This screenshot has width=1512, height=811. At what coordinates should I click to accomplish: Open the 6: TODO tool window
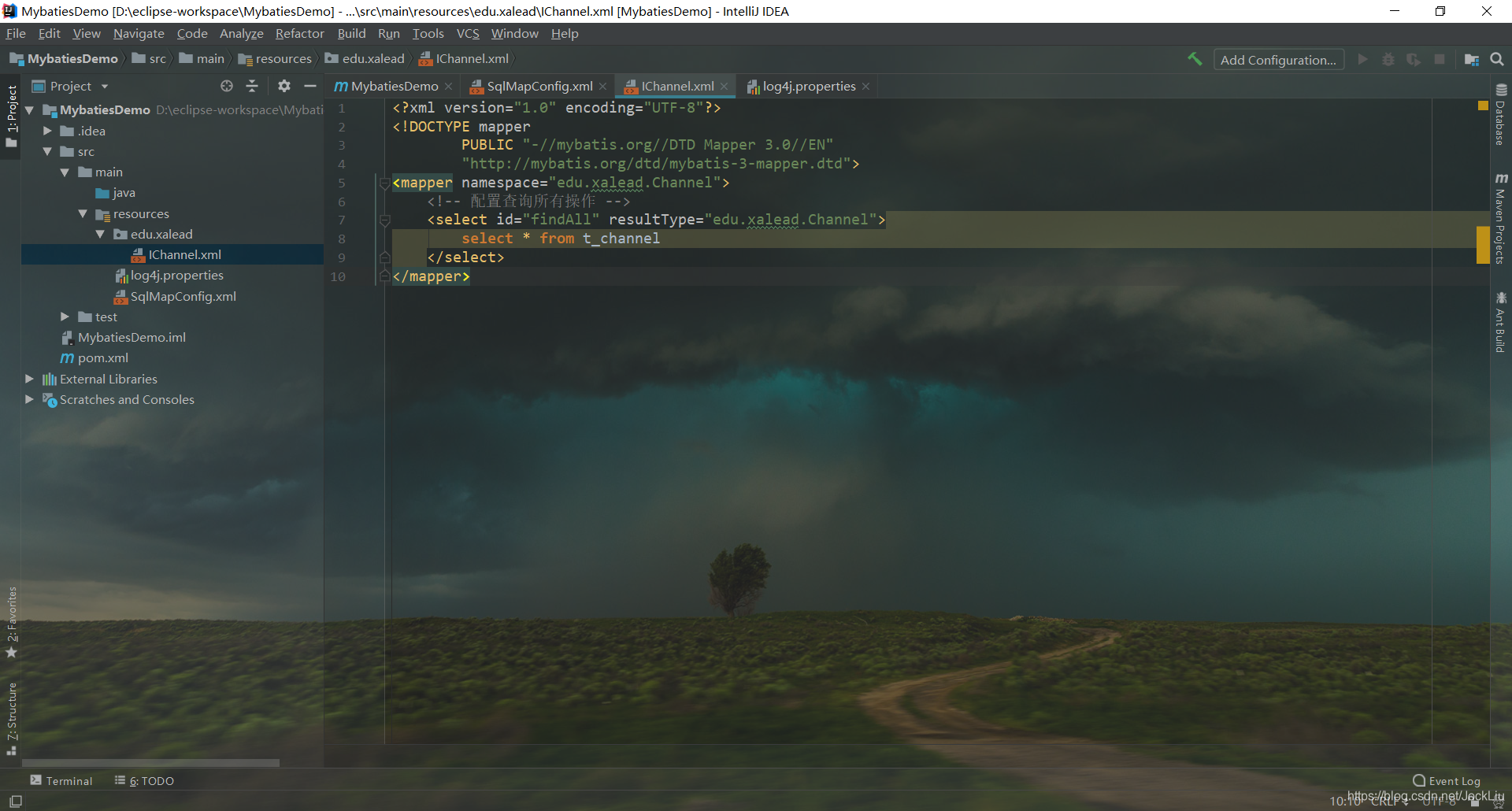[144, 780]
